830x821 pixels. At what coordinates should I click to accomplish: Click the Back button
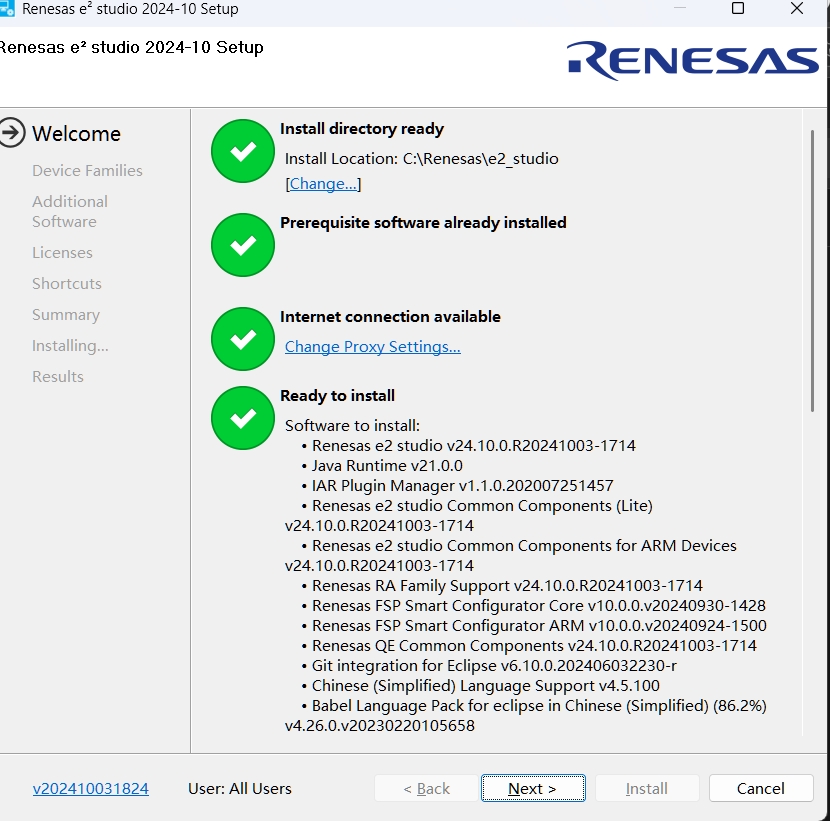(427, 788)
